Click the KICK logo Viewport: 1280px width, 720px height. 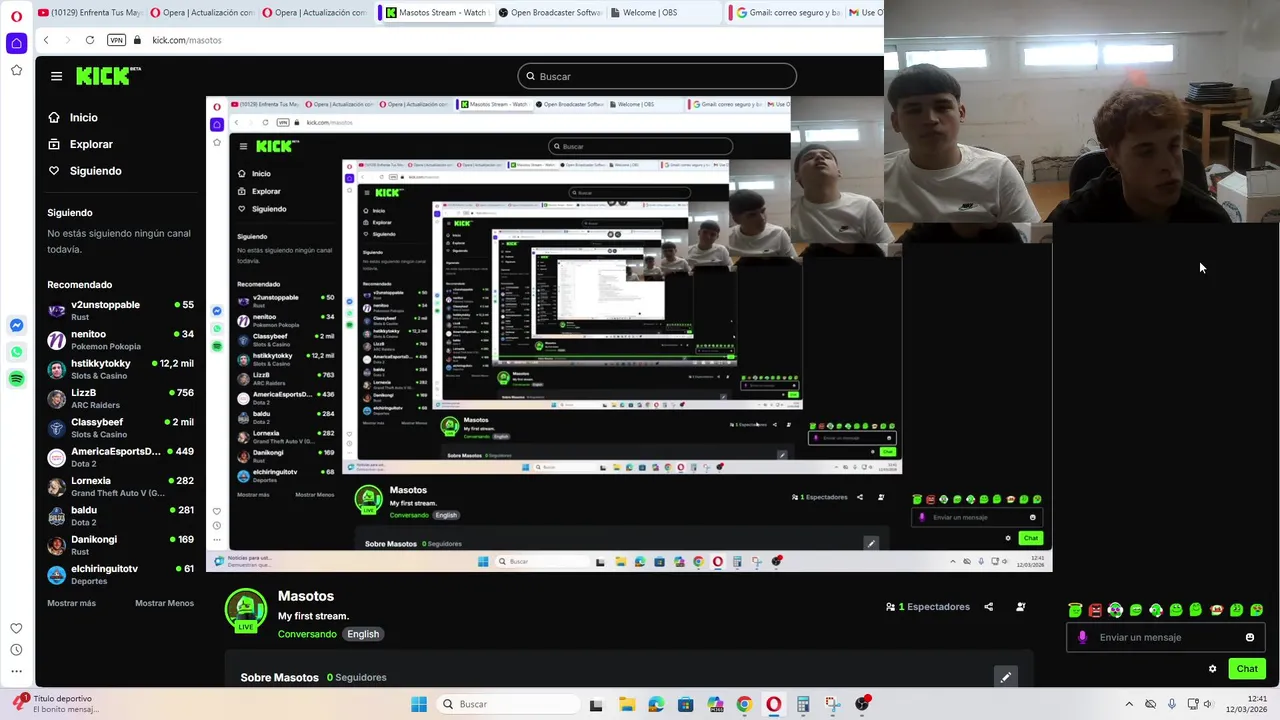click(x=108, y=76)
